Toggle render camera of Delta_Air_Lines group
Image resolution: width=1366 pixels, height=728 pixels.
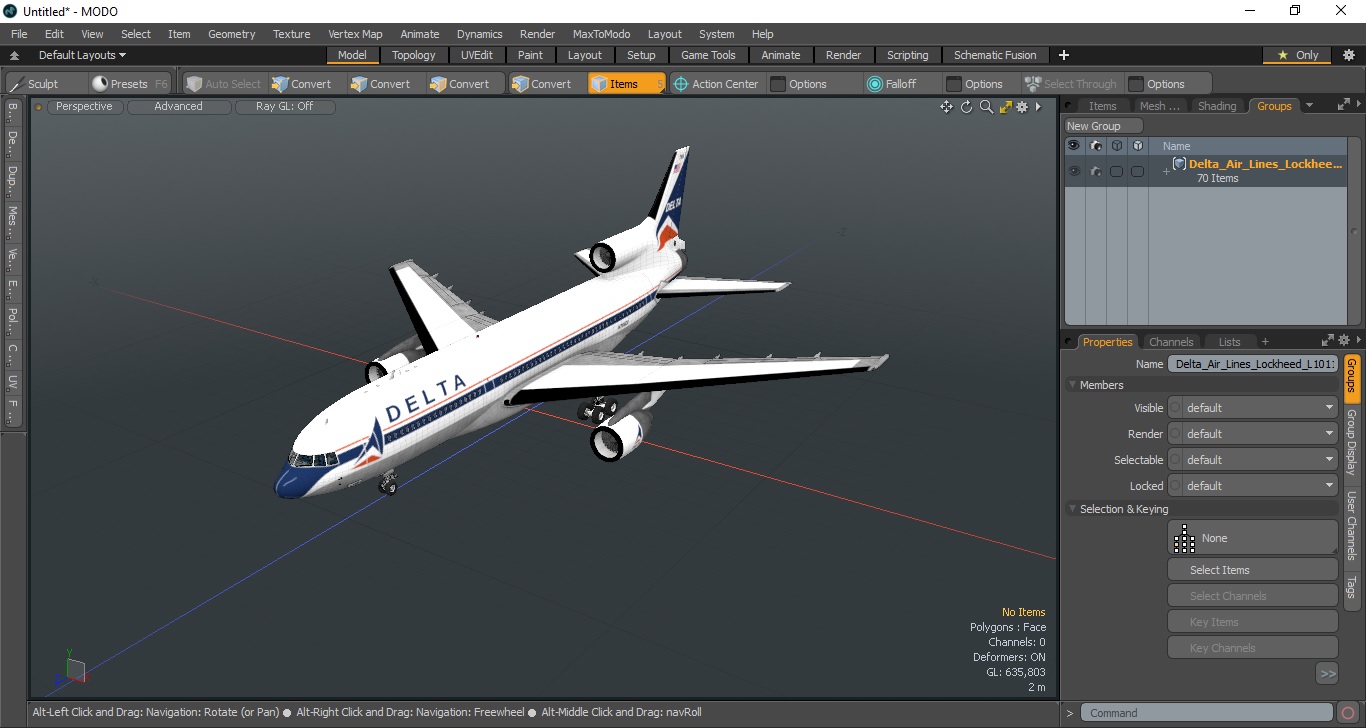pyautogui.click(x=1096, y=171)
